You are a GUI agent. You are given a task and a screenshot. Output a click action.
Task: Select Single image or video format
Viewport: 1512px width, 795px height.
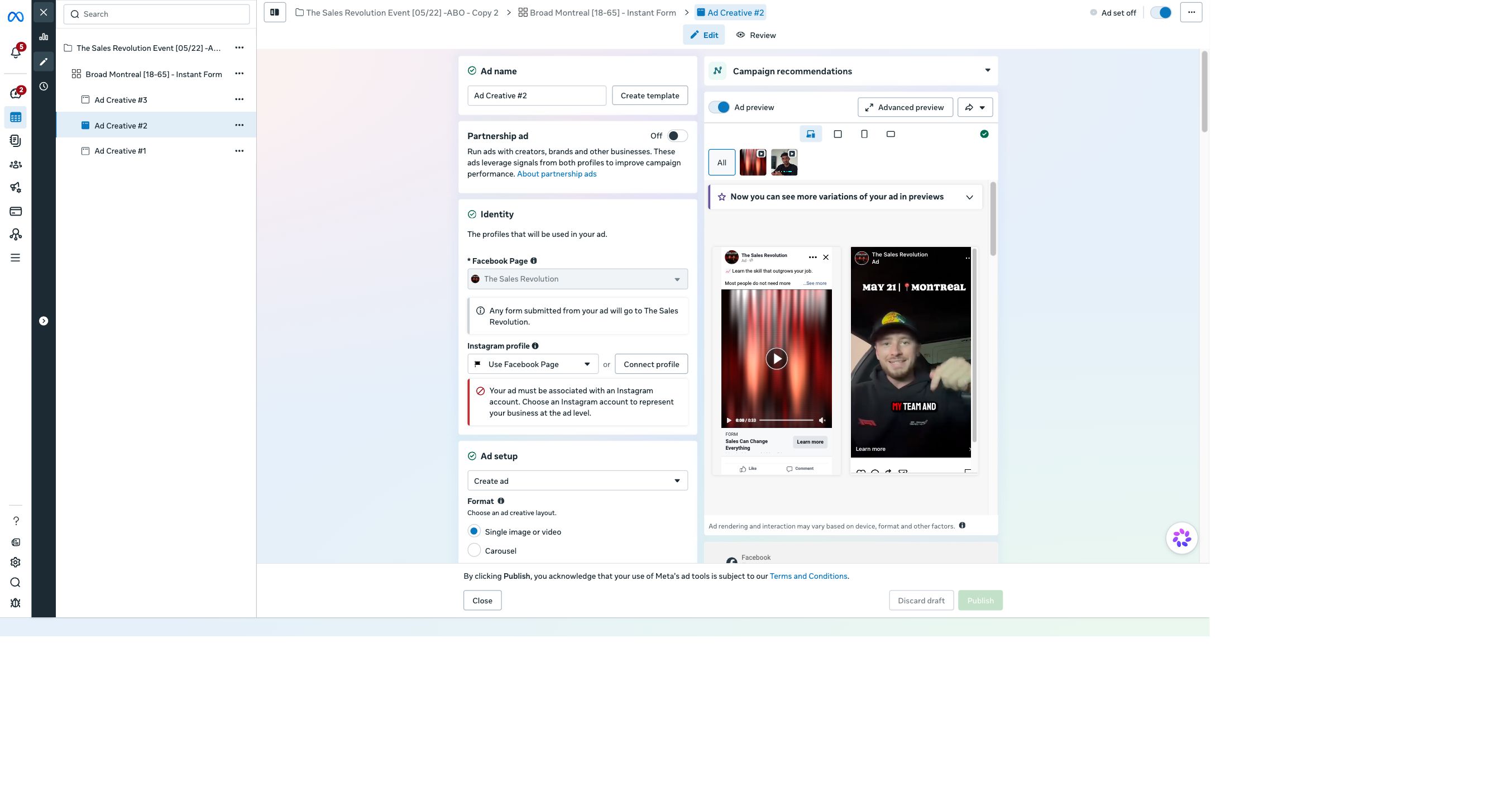click(474, 531)
